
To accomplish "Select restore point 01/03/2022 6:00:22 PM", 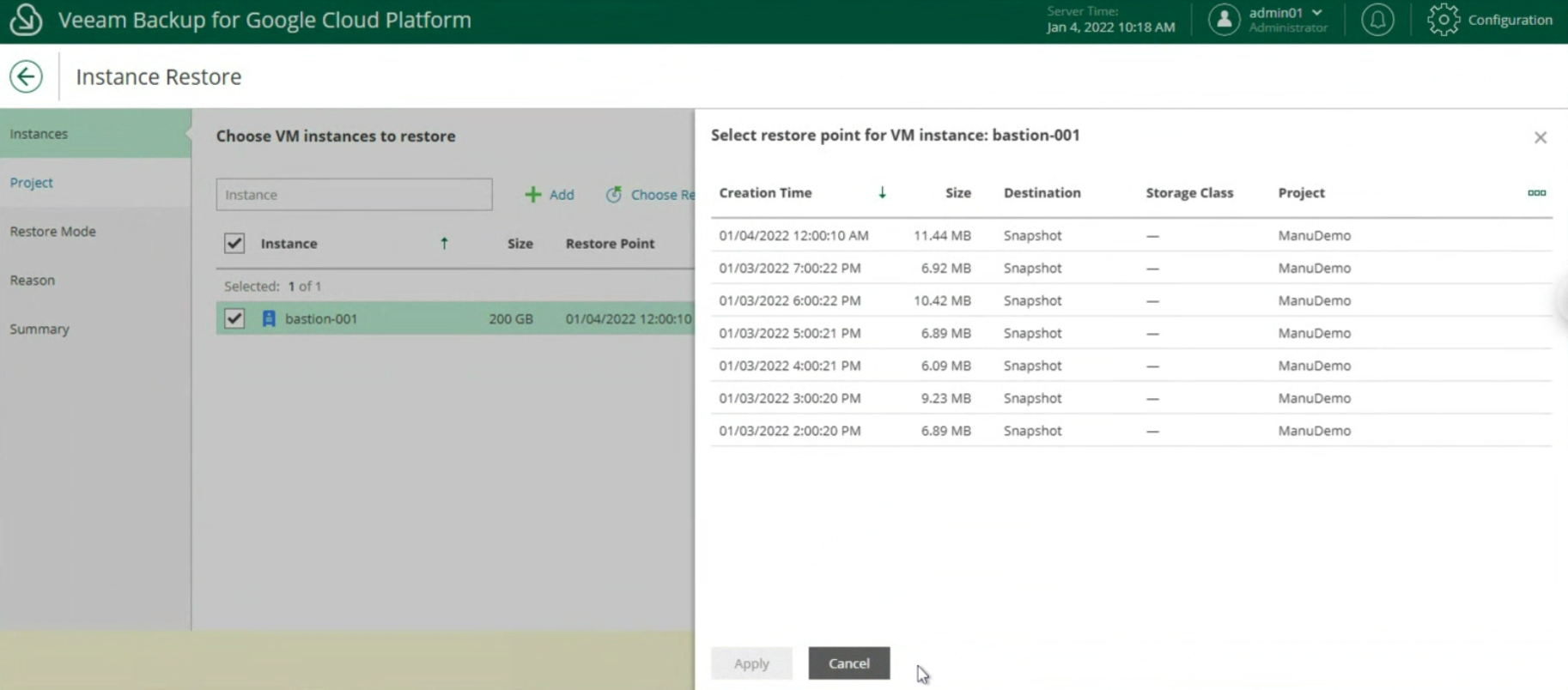I will point(1131,300).
